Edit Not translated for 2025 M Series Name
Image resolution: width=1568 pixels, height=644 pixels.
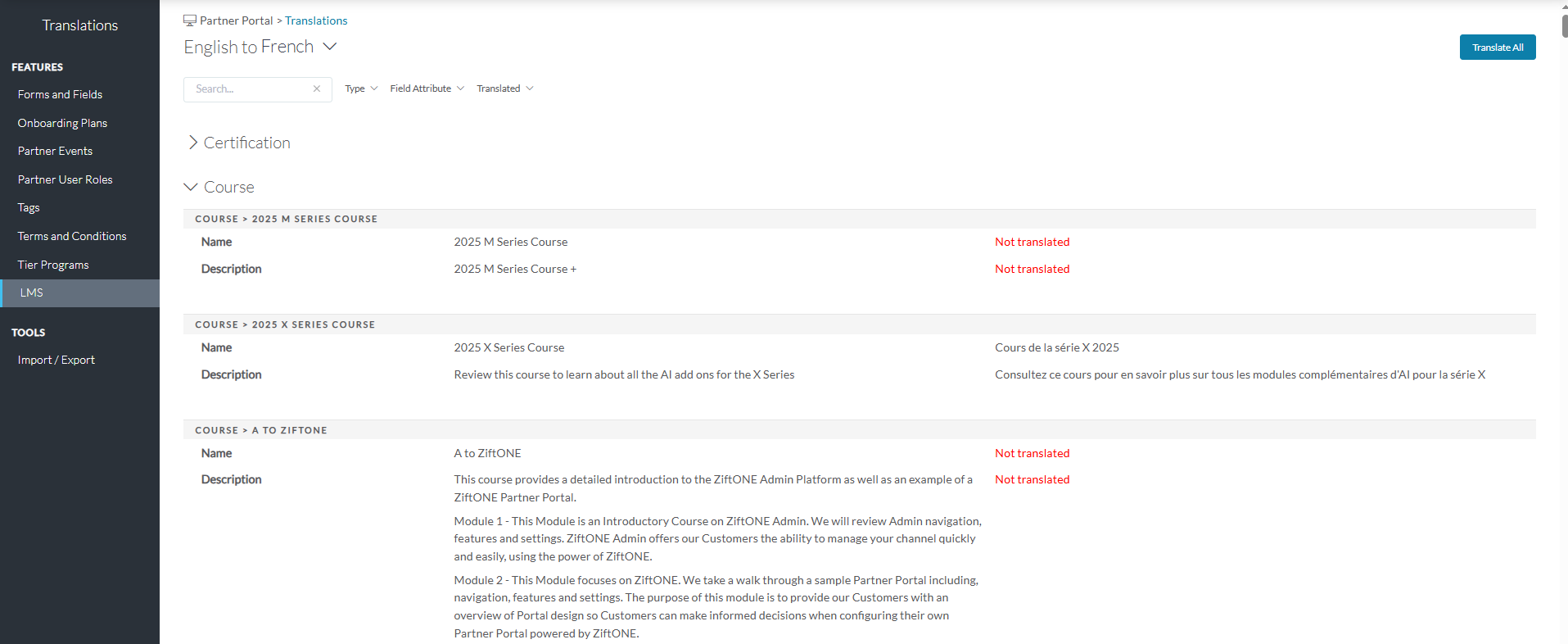pos(1032,242)
